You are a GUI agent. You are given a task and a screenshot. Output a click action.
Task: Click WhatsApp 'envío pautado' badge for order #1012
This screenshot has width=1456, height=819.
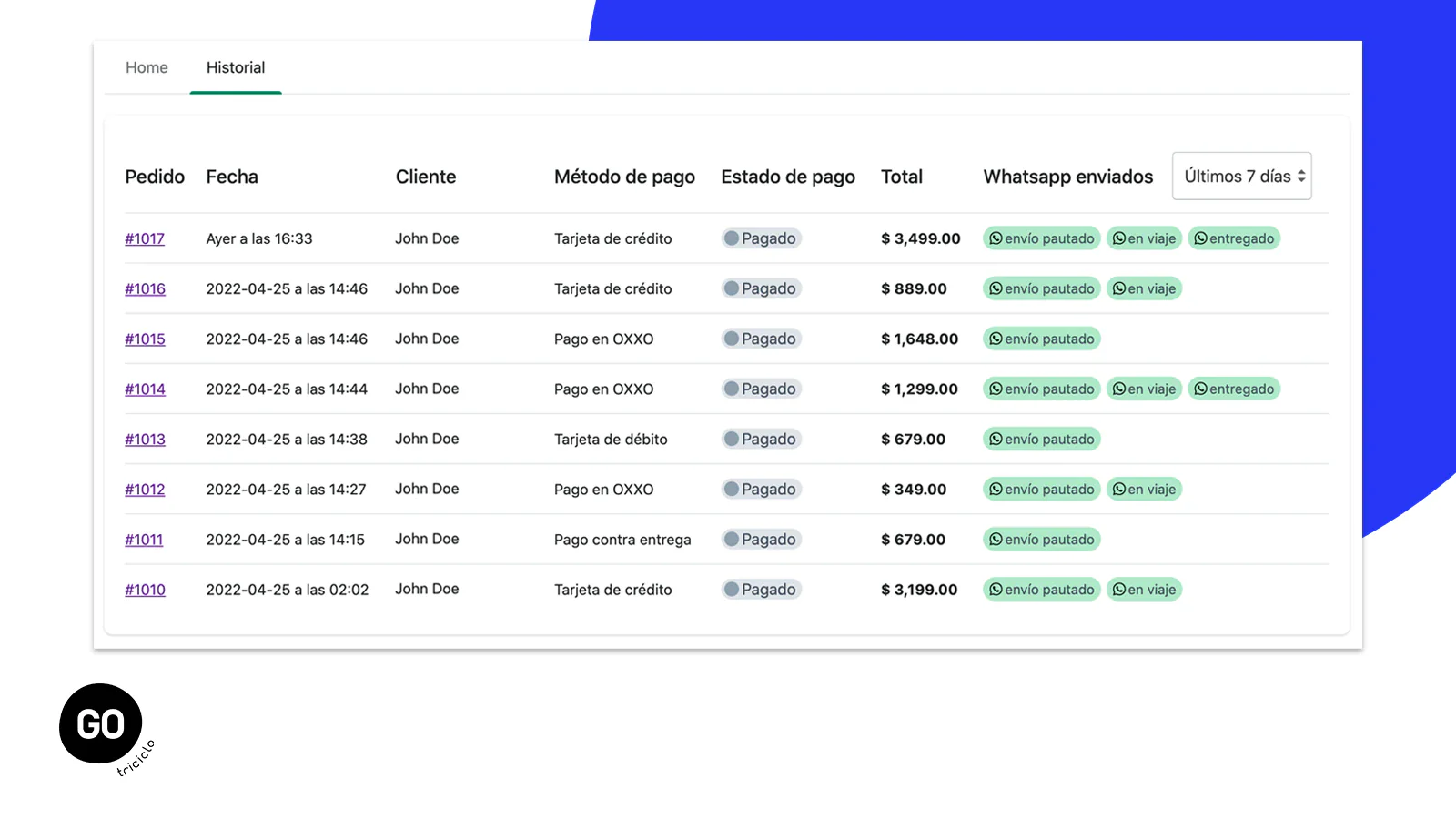point(1042,489)
